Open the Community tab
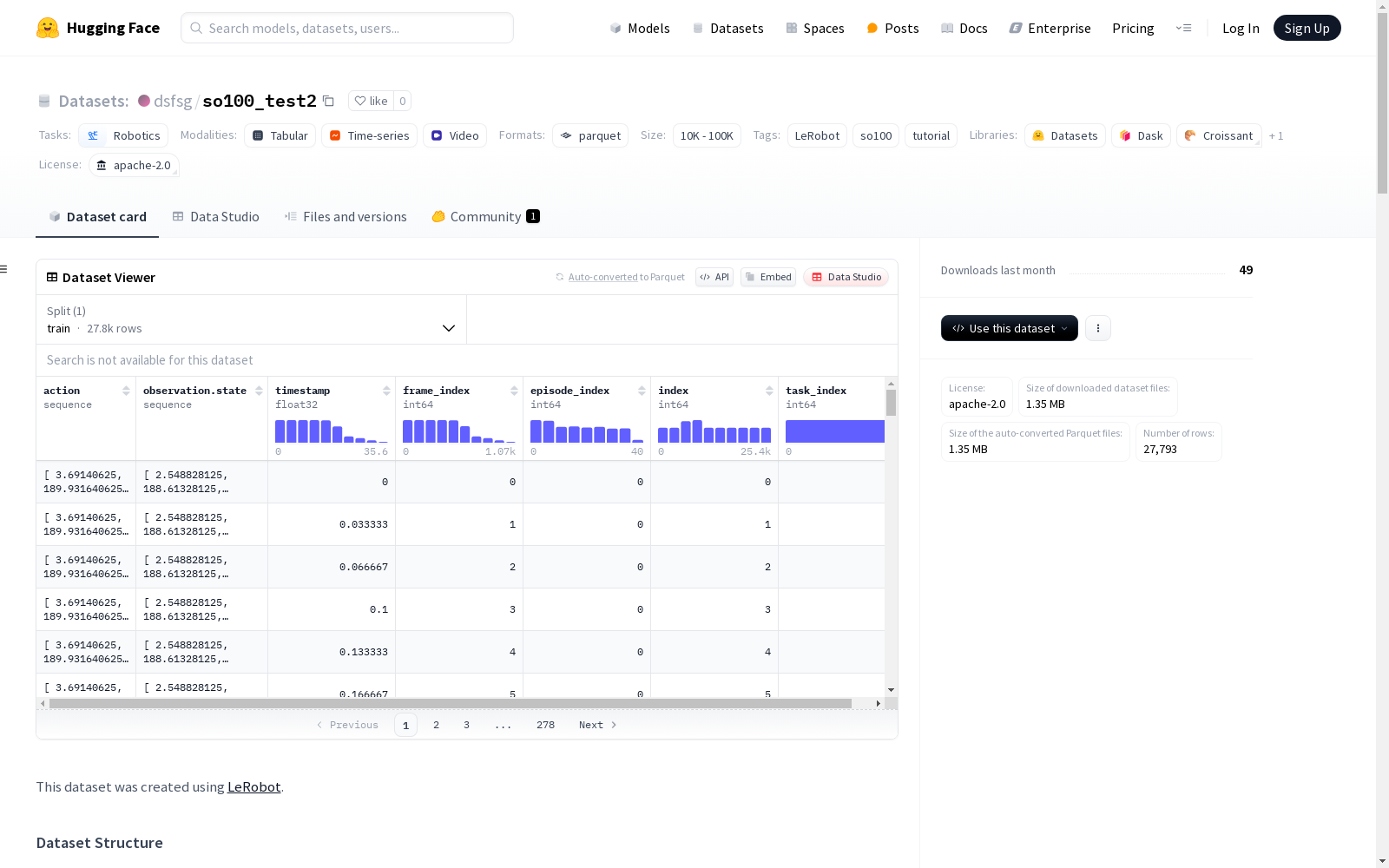This screenshot has width=1389, height=868. [486, 217]
